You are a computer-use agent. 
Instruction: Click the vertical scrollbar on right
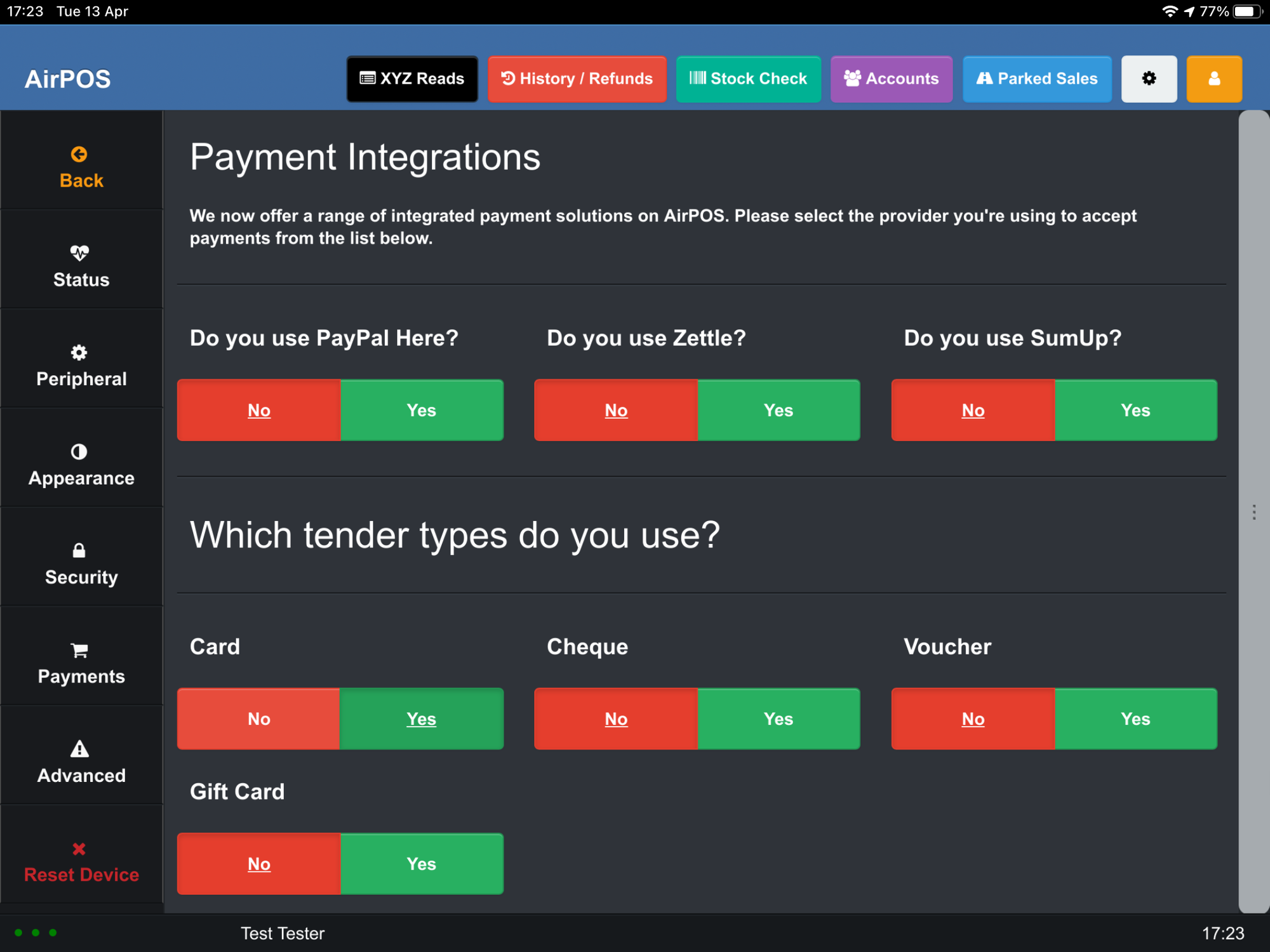(x=1253, y=512)
